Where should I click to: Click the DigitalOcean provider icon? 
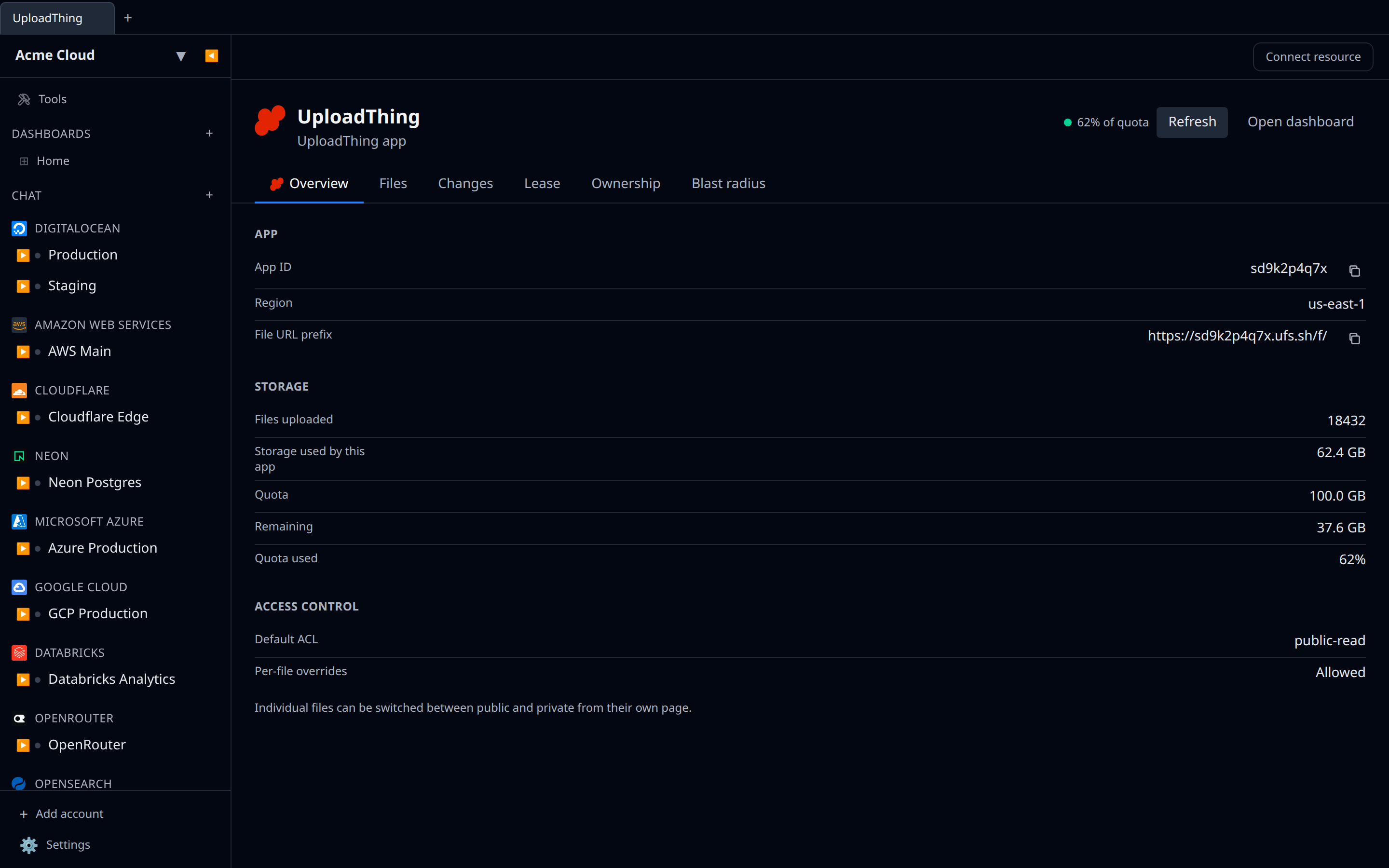[19, 229]
